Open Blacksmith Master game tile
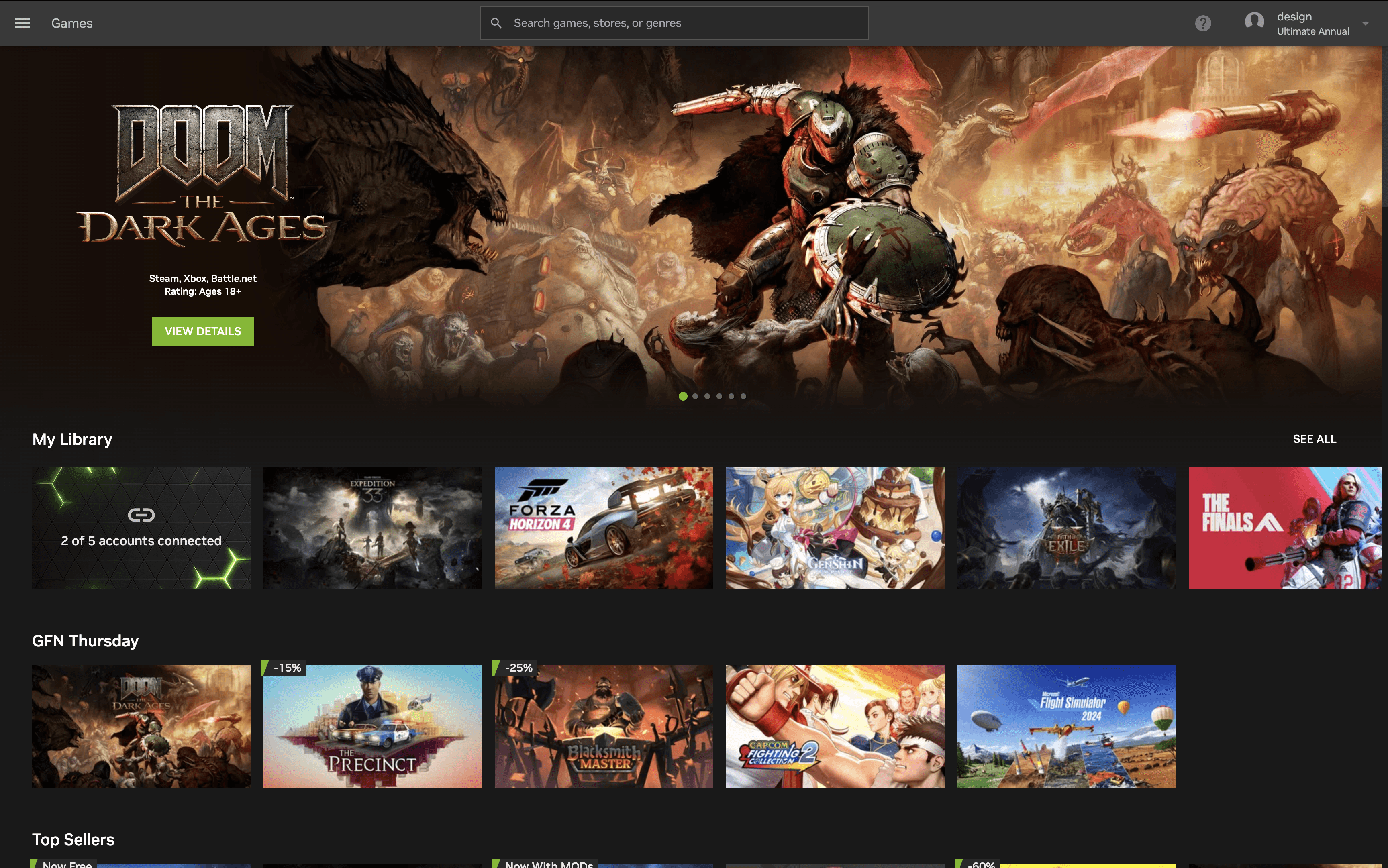Viewport: 1388px width, 868px height. click(x=604, y=726)
